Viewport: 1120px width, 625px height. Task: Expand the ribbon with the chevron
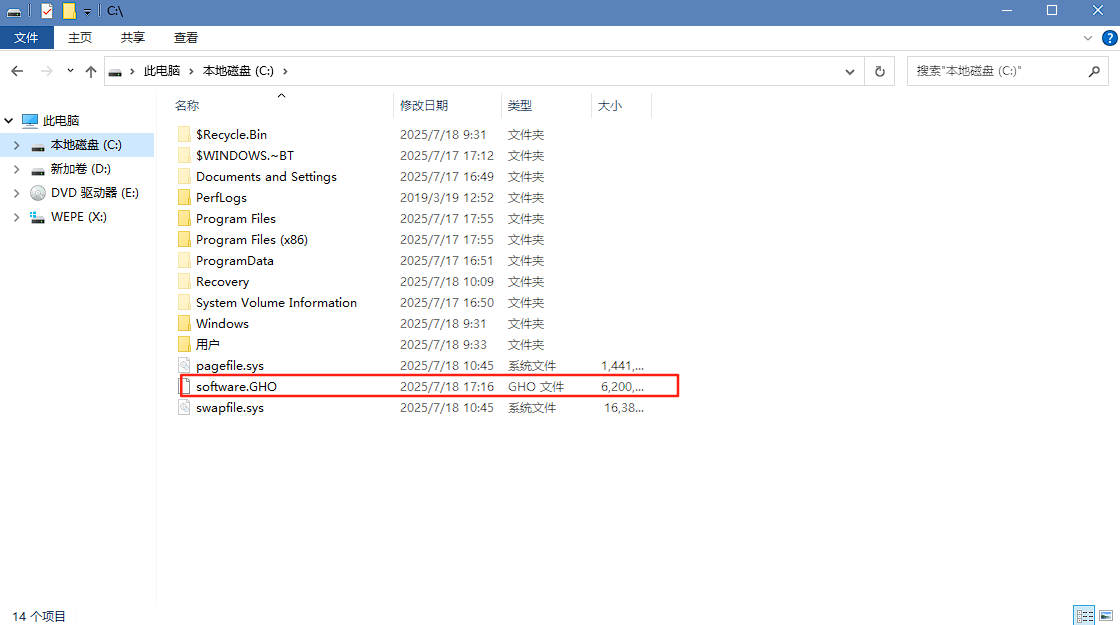(1089, 38)
